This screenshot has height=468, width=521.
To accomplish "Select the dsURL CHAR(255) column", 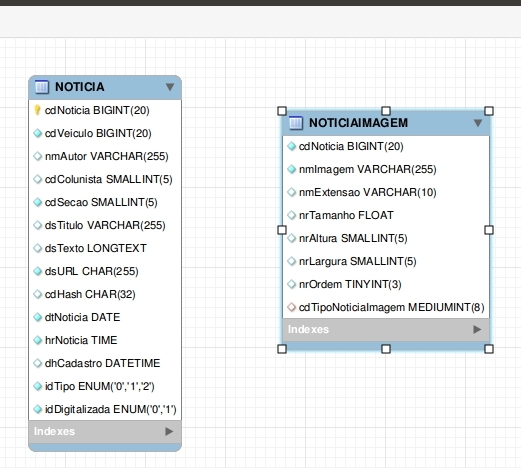I will click(x=105, y=271).
